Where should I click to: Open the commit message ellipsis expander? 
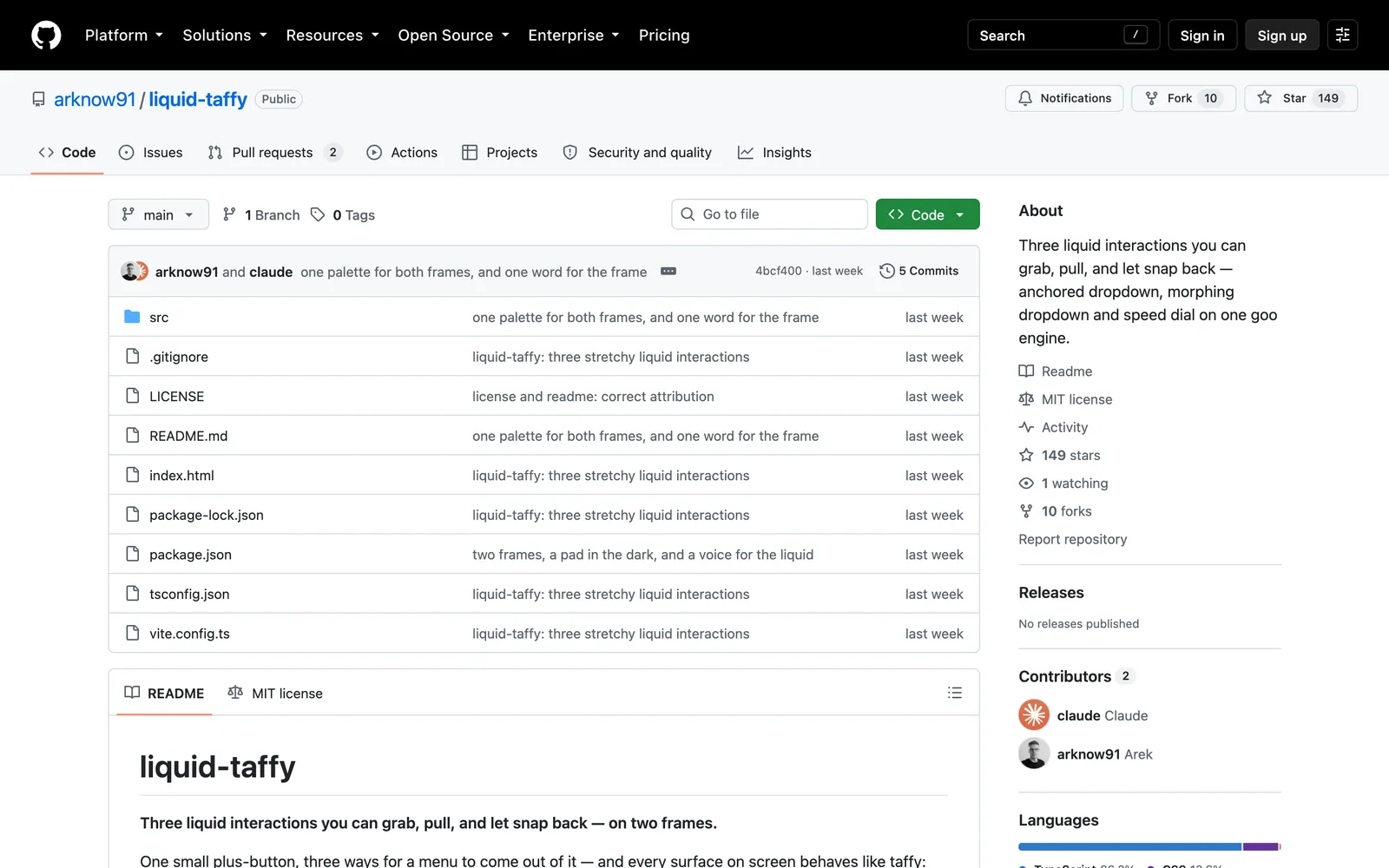click(x=668, y=271)
